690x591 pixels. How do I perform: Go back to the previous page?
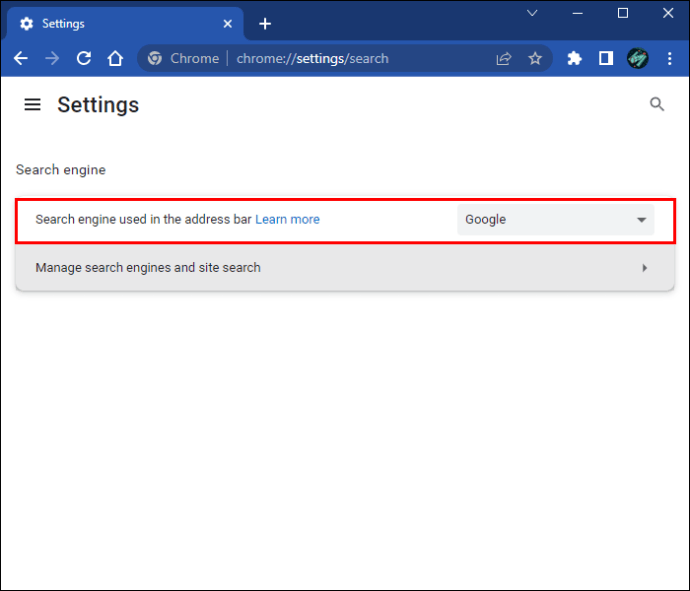pos(21,59)
